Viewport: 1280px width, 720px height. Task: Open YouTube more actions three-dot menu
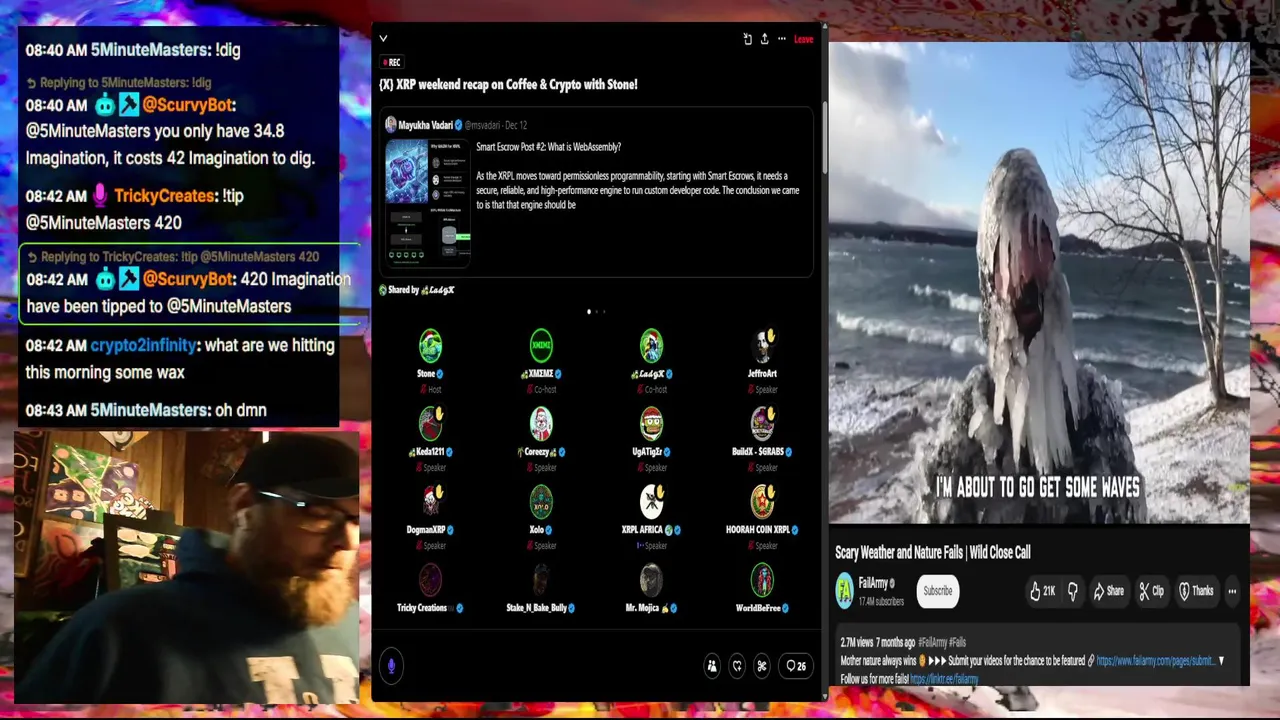pos(1232,591)
